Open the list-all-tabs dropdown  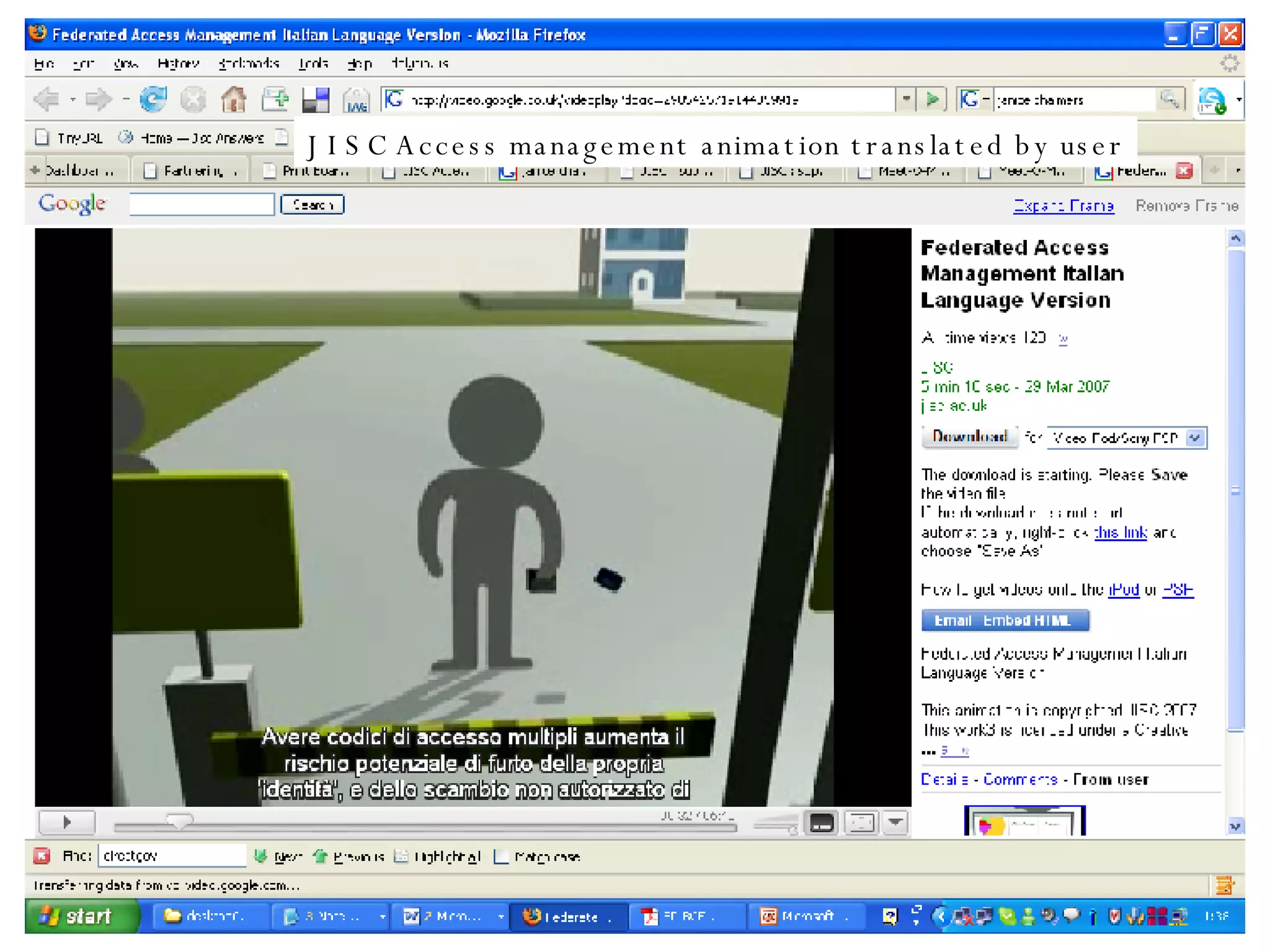point(1238,170)
